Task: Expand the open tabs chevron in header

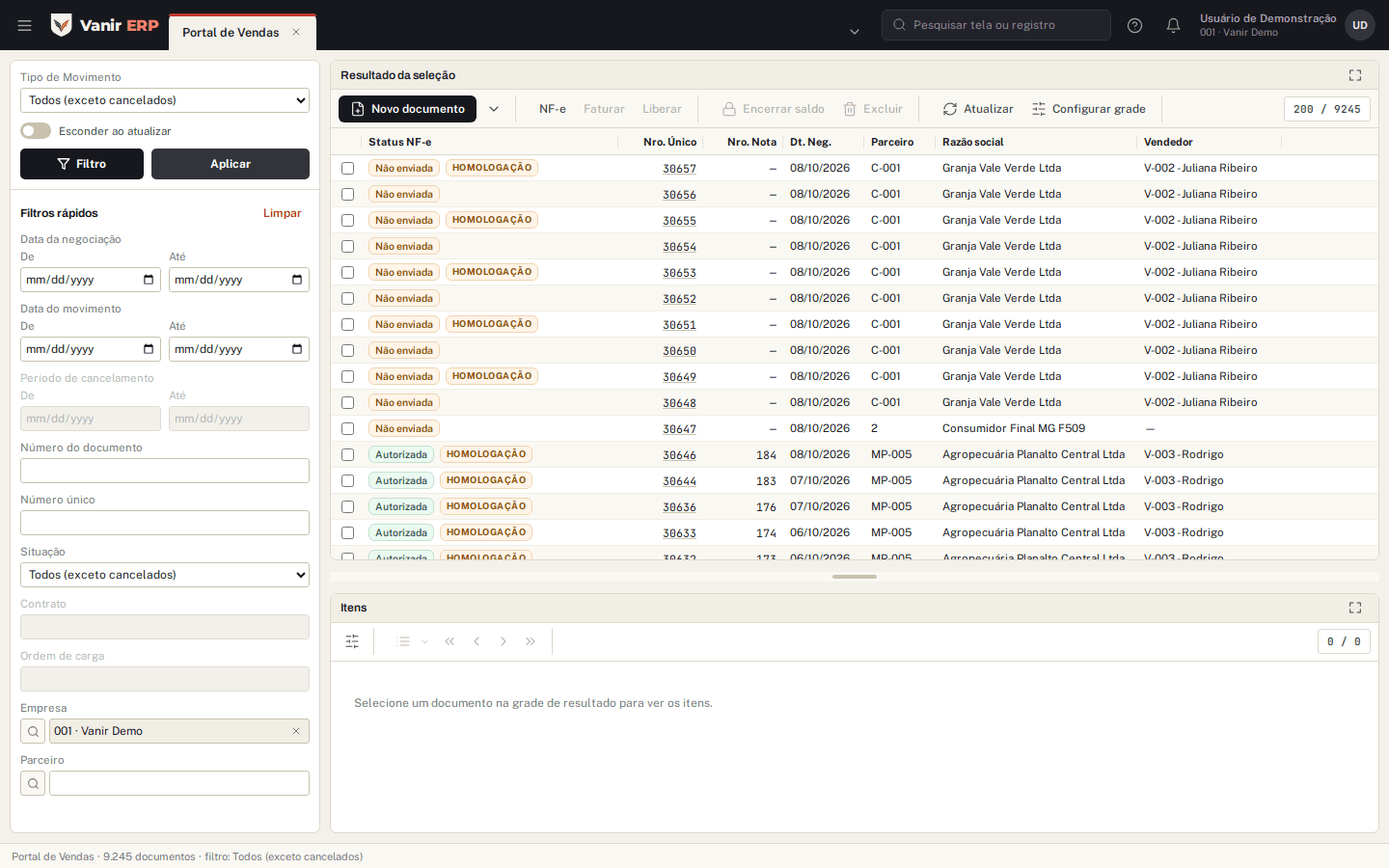Action: coord(855,32)
